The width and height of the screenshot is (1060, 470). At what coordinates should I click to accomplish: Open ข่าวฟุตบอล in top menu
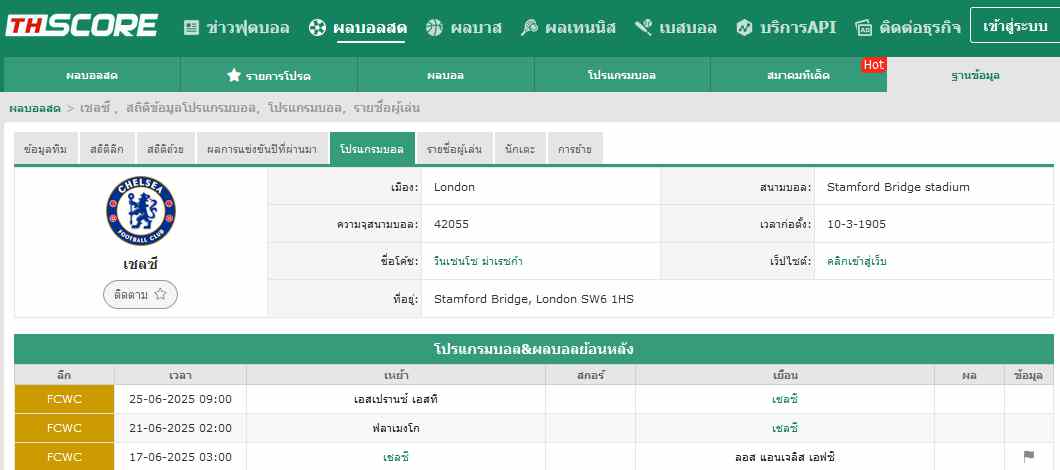point(248,28)
